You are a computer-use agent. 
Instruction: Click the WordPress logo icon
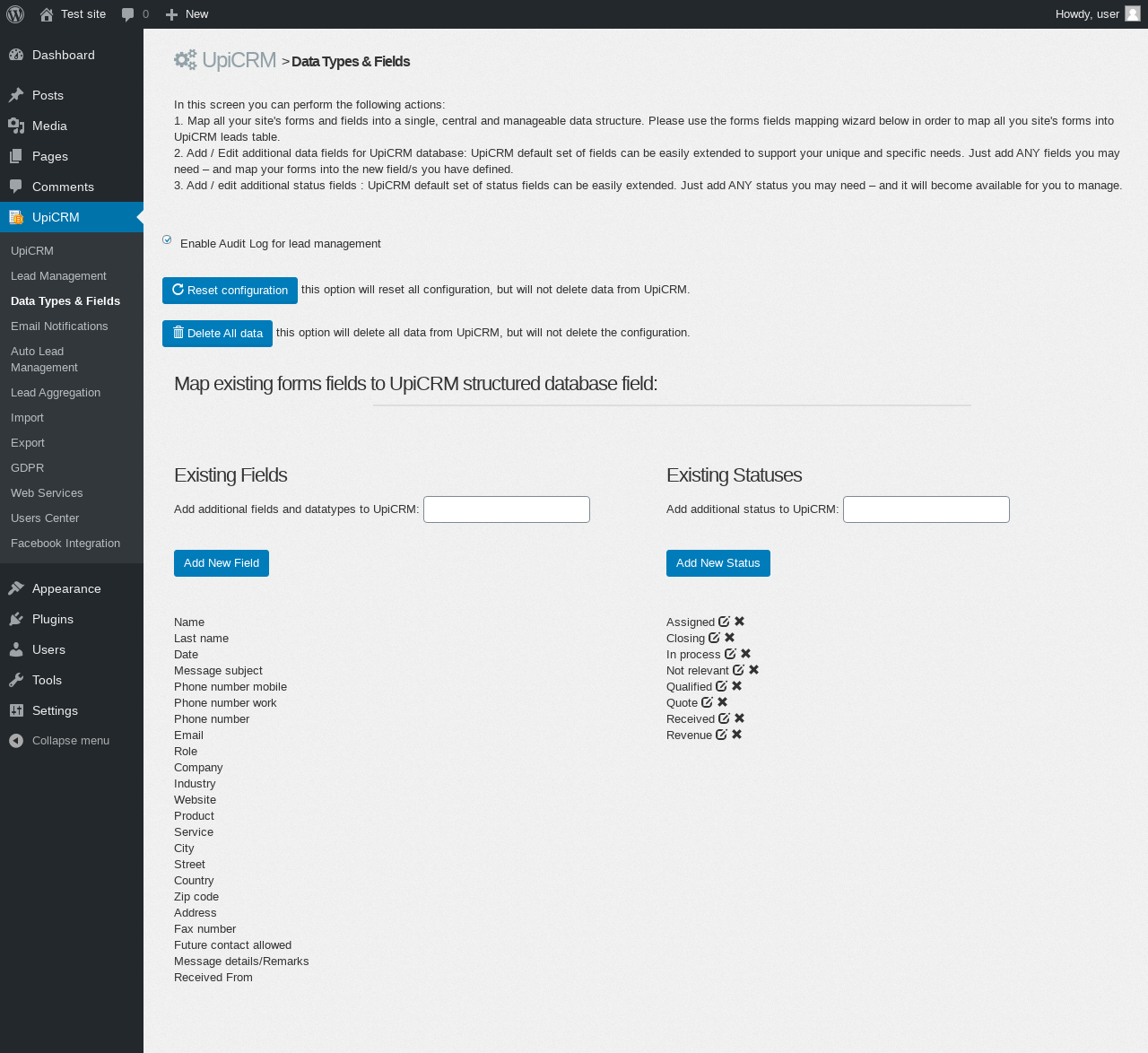click(15, 14)
